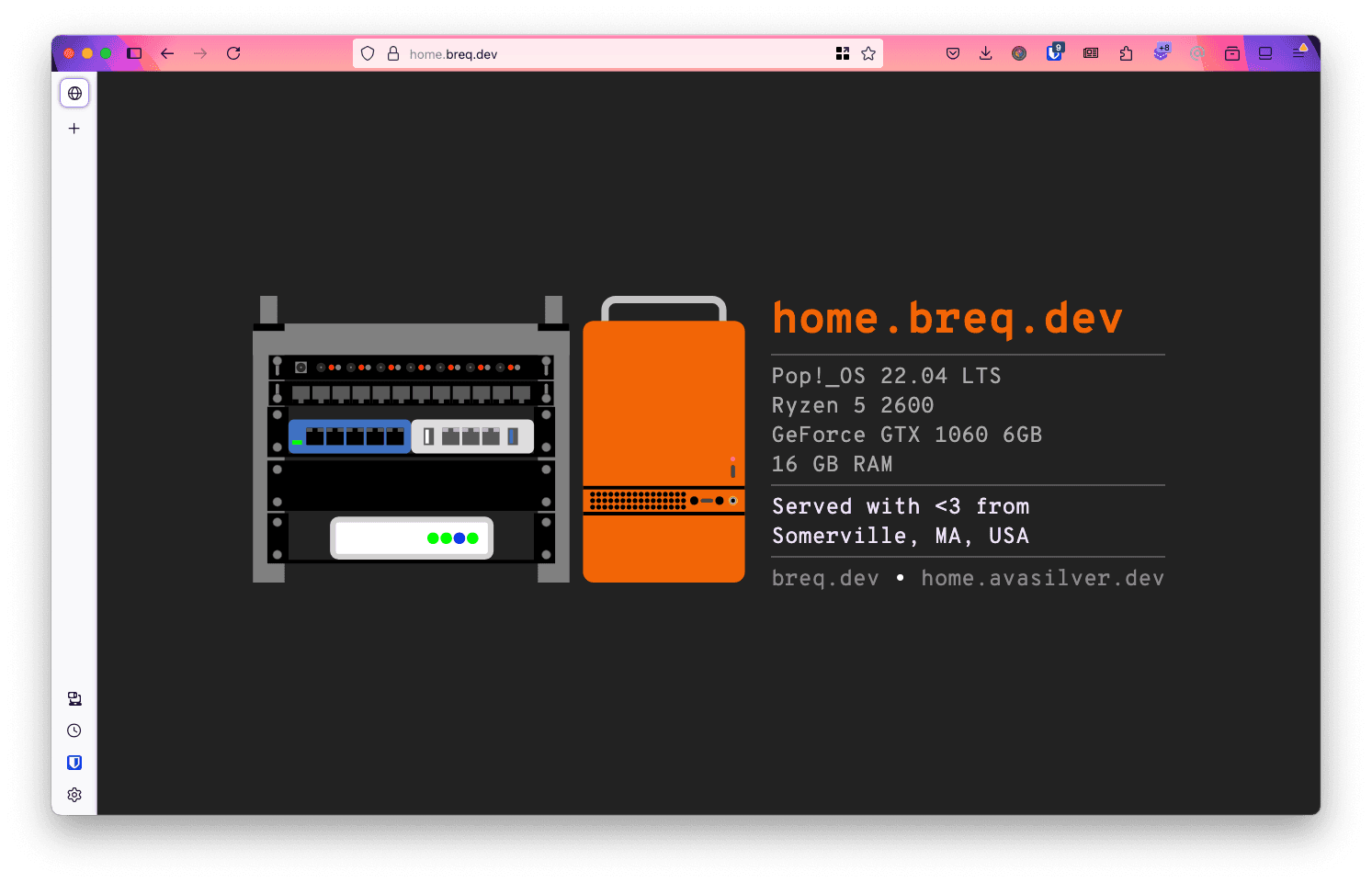The image size is (1372, 883).
Task: Toggle Reader view newspaper icon
Action: 1091,53
